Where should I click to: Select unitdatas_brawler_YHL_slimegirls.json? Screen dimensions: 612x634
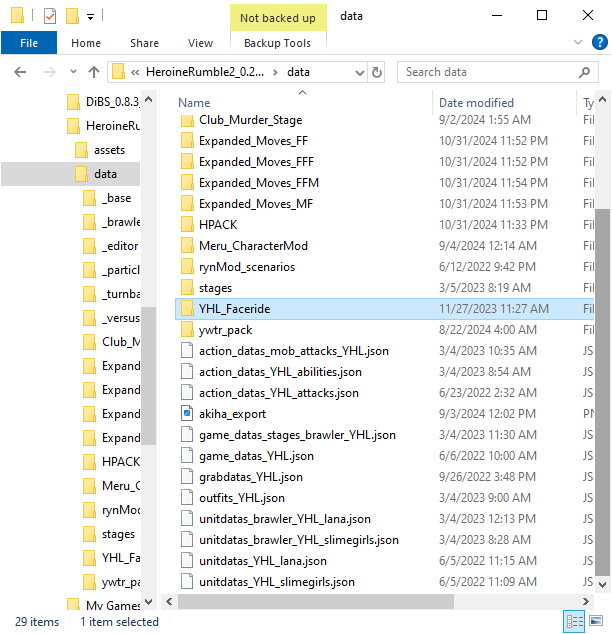click(x=299, y=540)
